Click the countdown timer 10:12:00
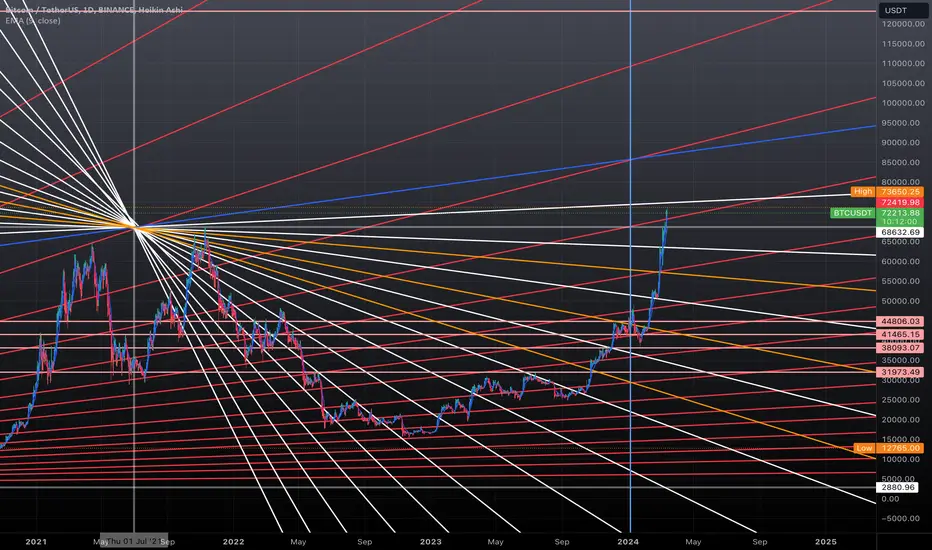The image size is (932, 550). pos(900,222)
